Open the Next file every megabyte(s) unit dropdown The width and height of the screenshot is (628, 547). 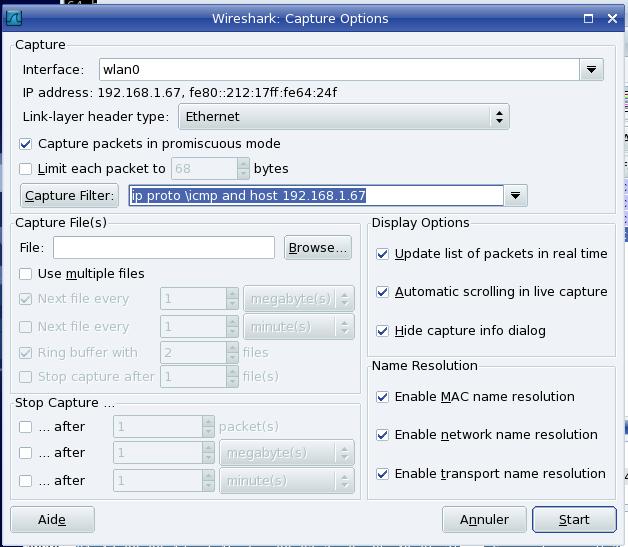(x=299, y=299)
